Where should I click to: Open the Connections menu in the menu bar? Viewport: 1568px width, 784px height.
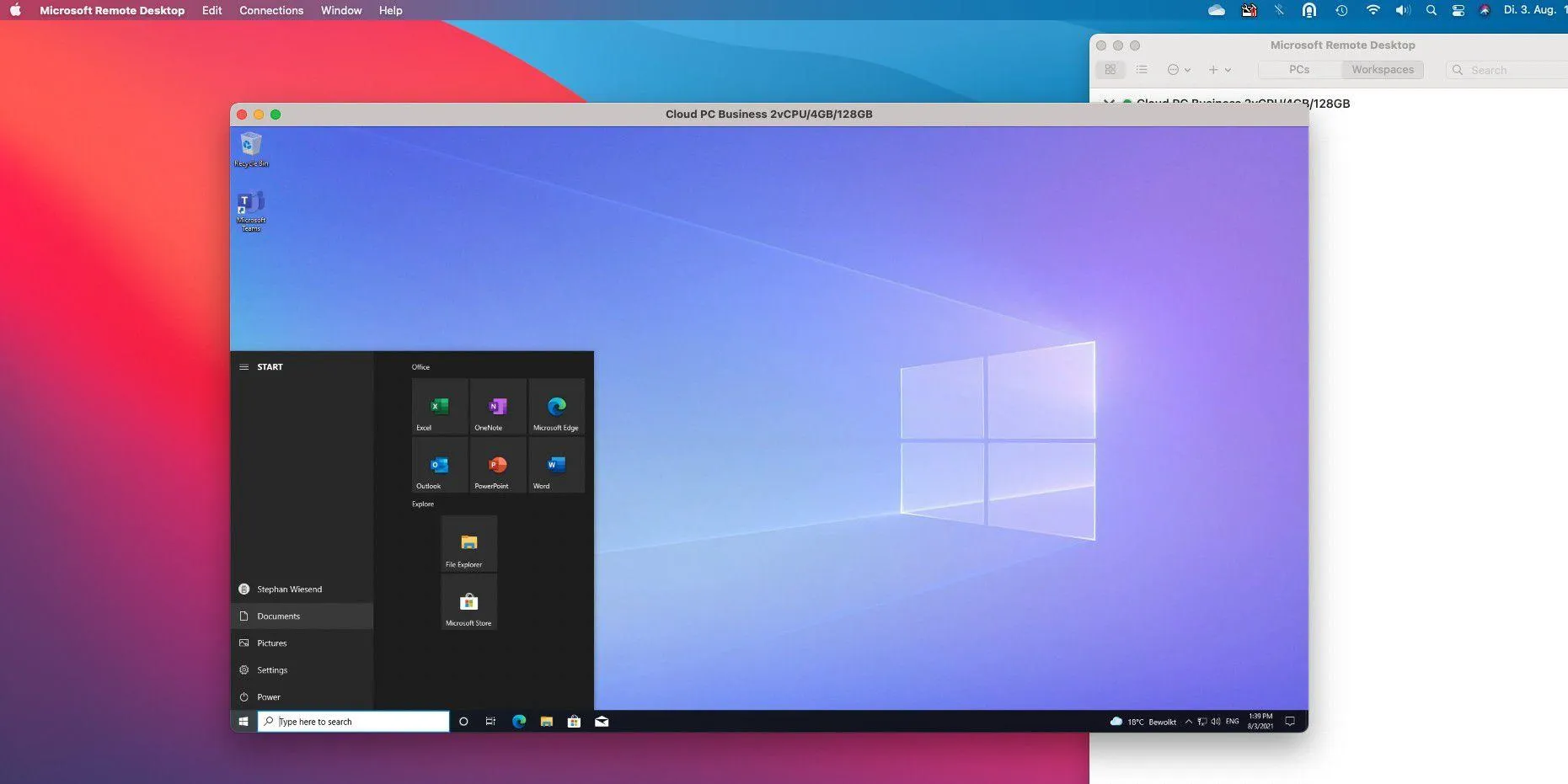[x=270, y=10]
